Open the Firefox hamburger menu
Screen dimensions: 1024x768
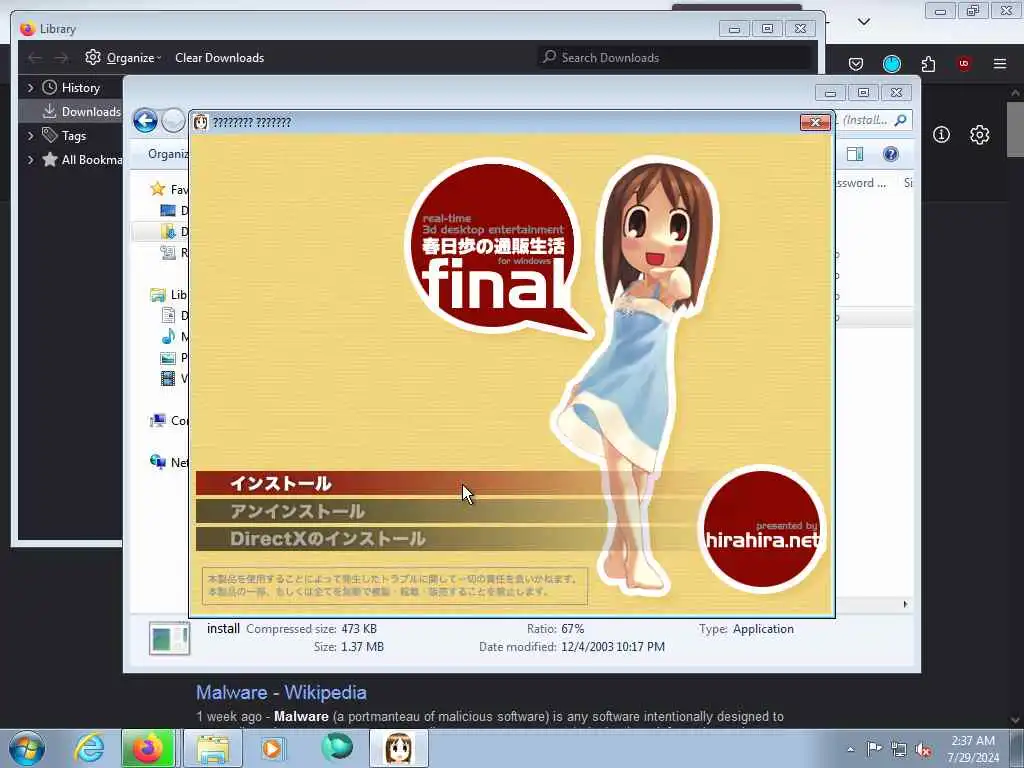[1000, 63]
